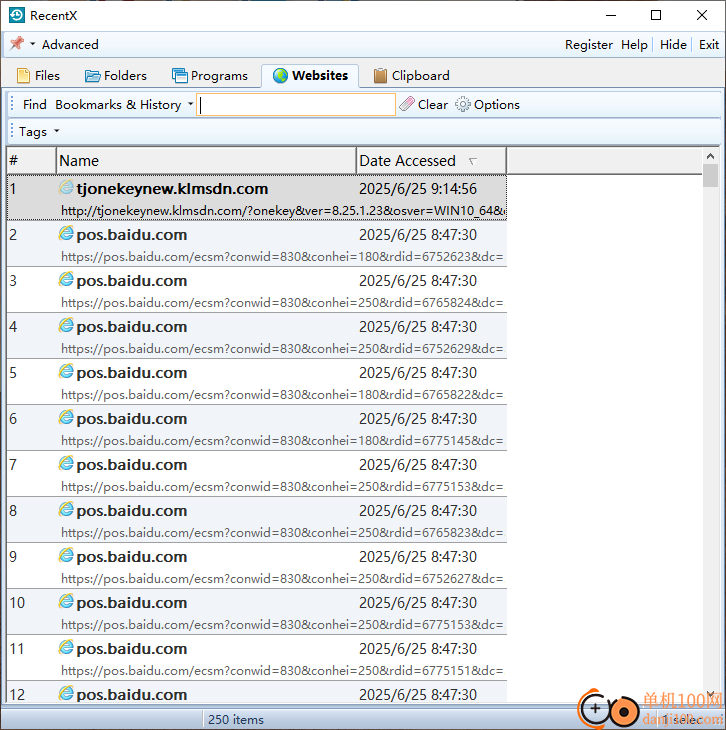This screenshot has height=730, width=726.
Task: Click the Websites globe icon
Action: pyautogui.click(x=280, y=75)
